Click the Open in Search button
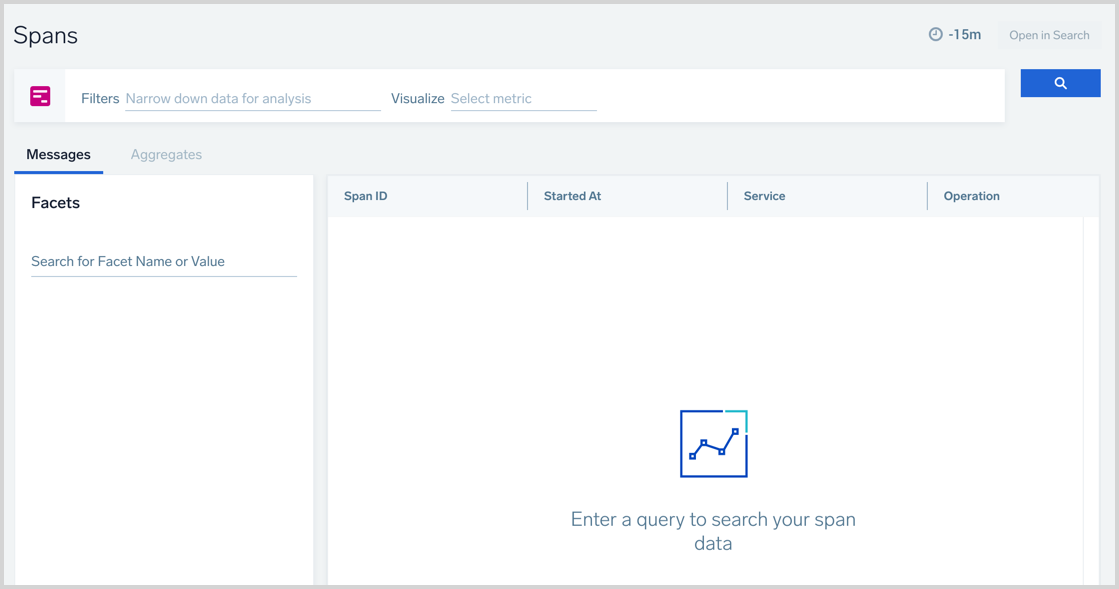1119x589 pixels. pyautogui.click(x=1048, y=34)
